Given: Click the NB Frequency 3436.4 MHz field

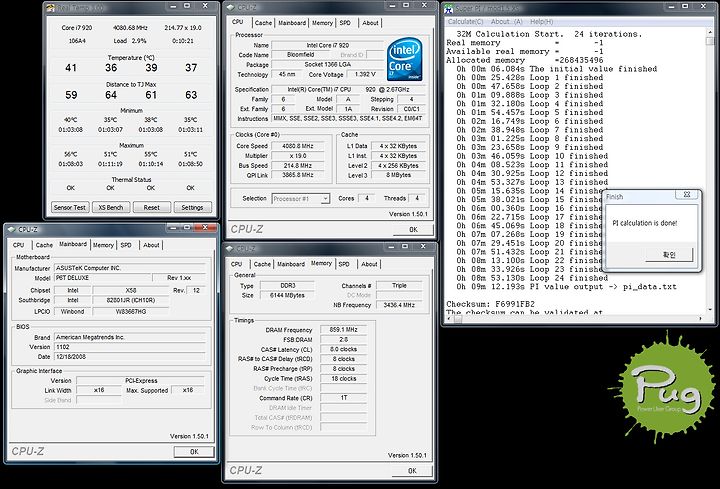Looking at the screenshot, I should click(399, 305).
